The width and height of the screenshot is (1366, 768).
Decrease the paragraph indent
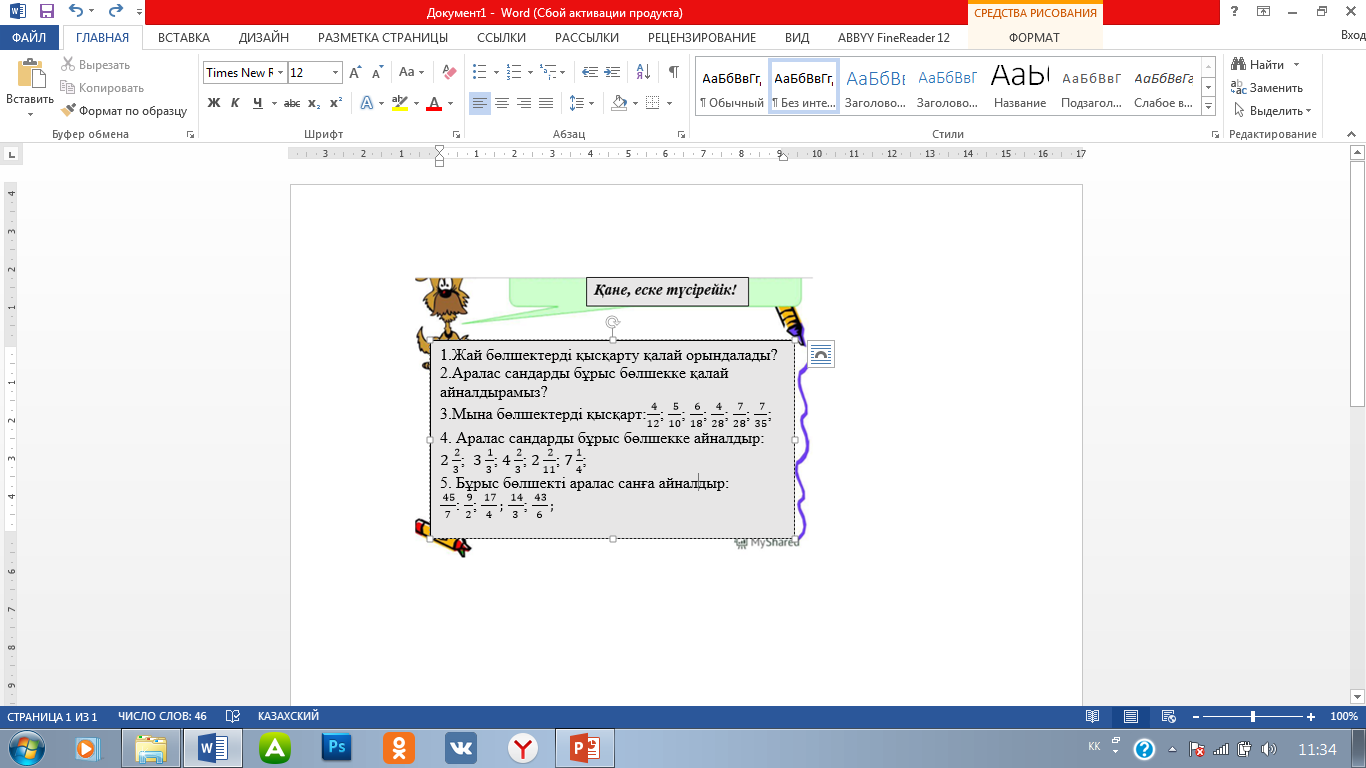pos(590,72)
